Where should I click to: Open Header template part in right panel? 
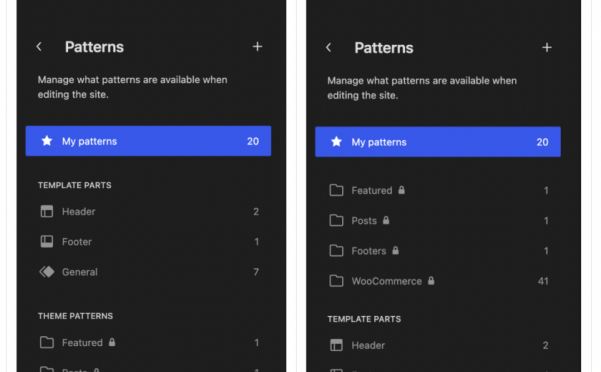(438, 345)
